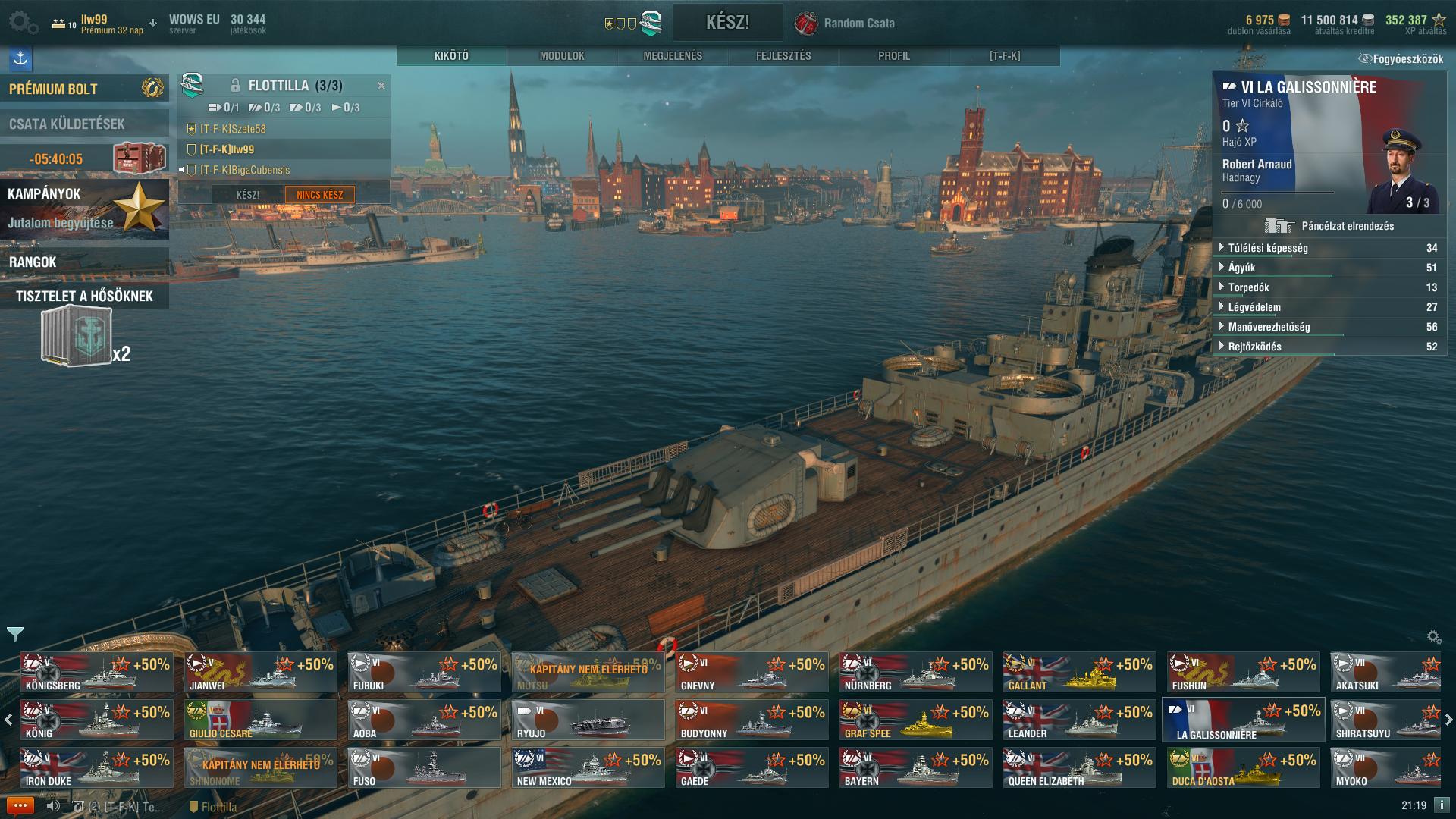Image resolution: width=1456 pixels, height=819 pixels.
Task: Open the info icon next to clock
Action: [1442, 805]
